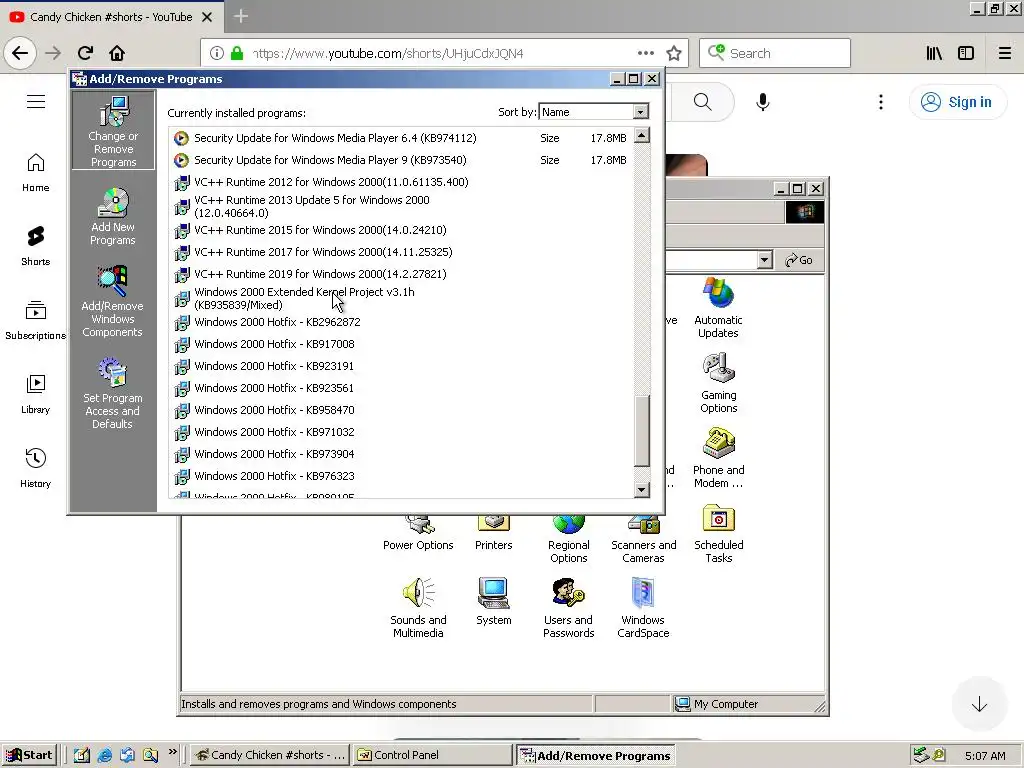Open Add/Remove Windows Components
Screen dimensions: 1024x768
point(112,301)
